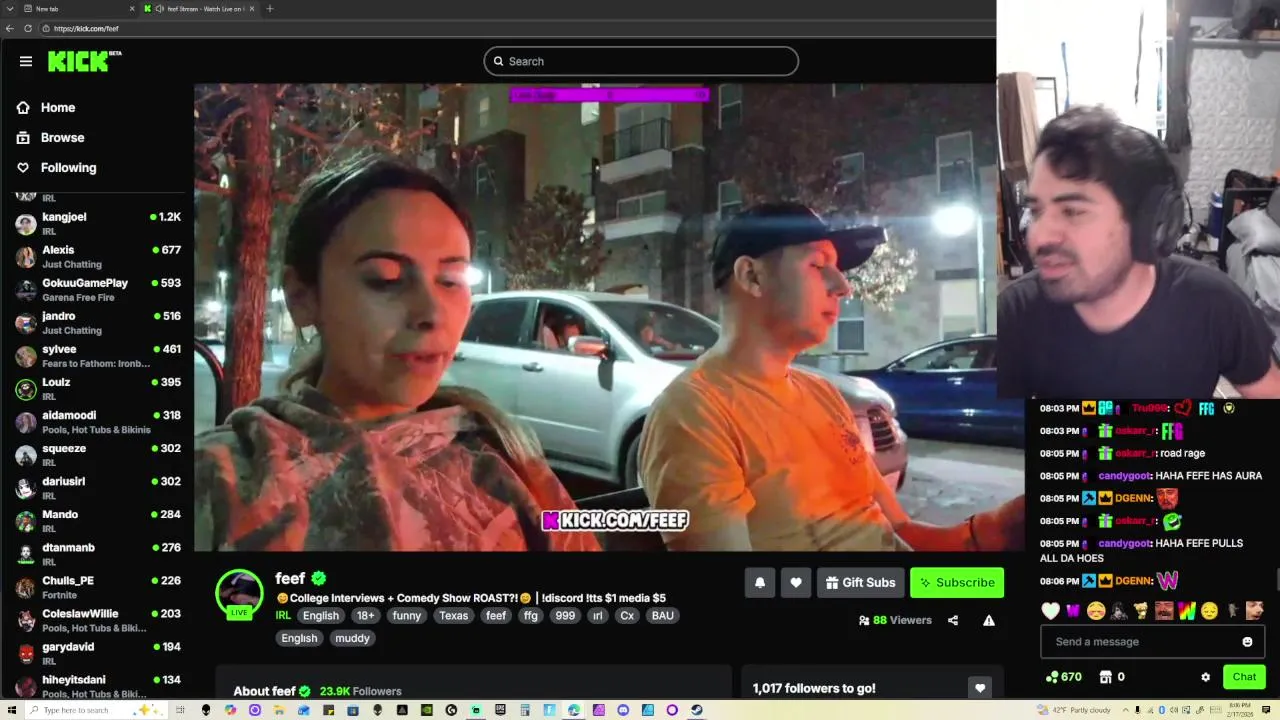The width and height of the screenshot is (1280, 720).
Task: Open kangjoel channel in sidebar
Action: pyautogui.click(x=97, y=223)
